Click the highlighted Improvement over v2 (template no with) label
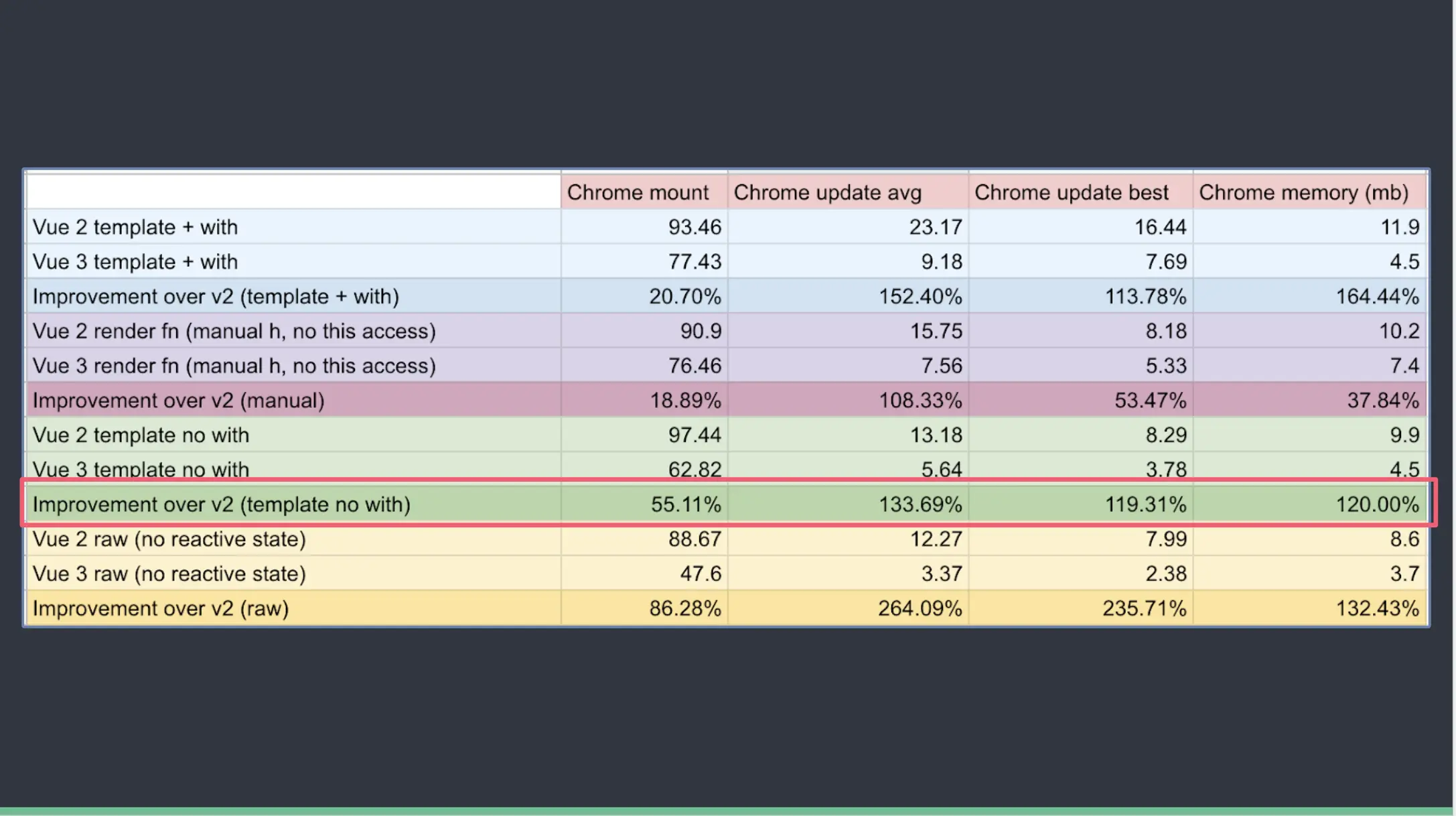The image size is (1456, 816). [x=222, y=504]
